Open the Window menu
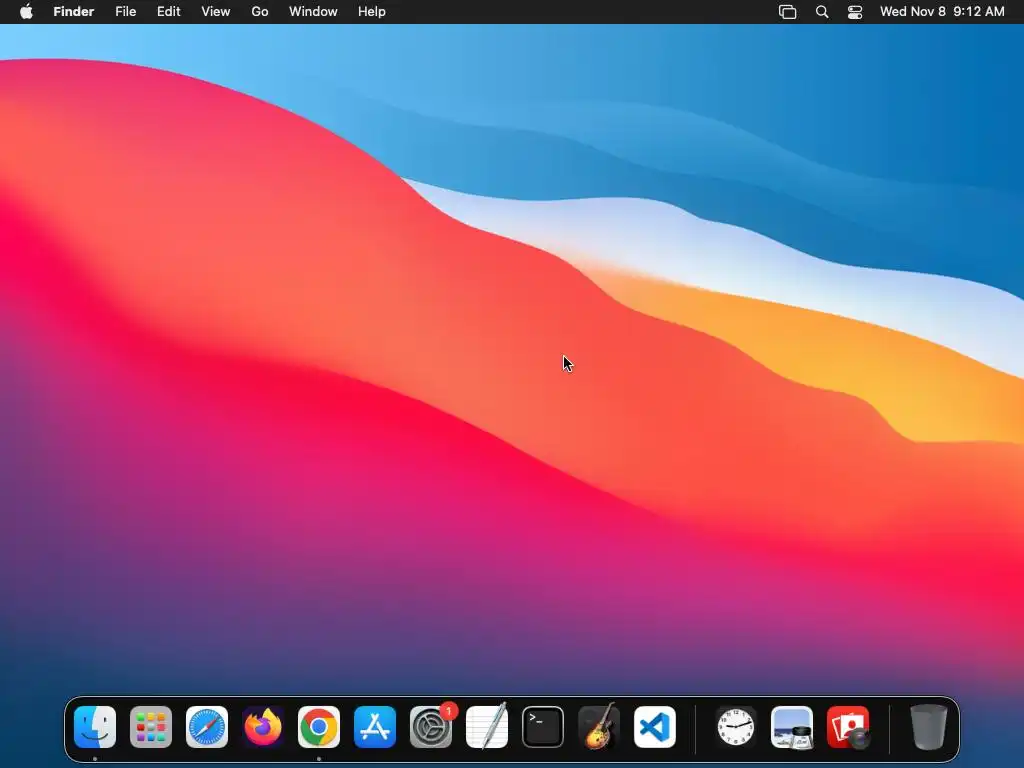 [x=313, y=12]
